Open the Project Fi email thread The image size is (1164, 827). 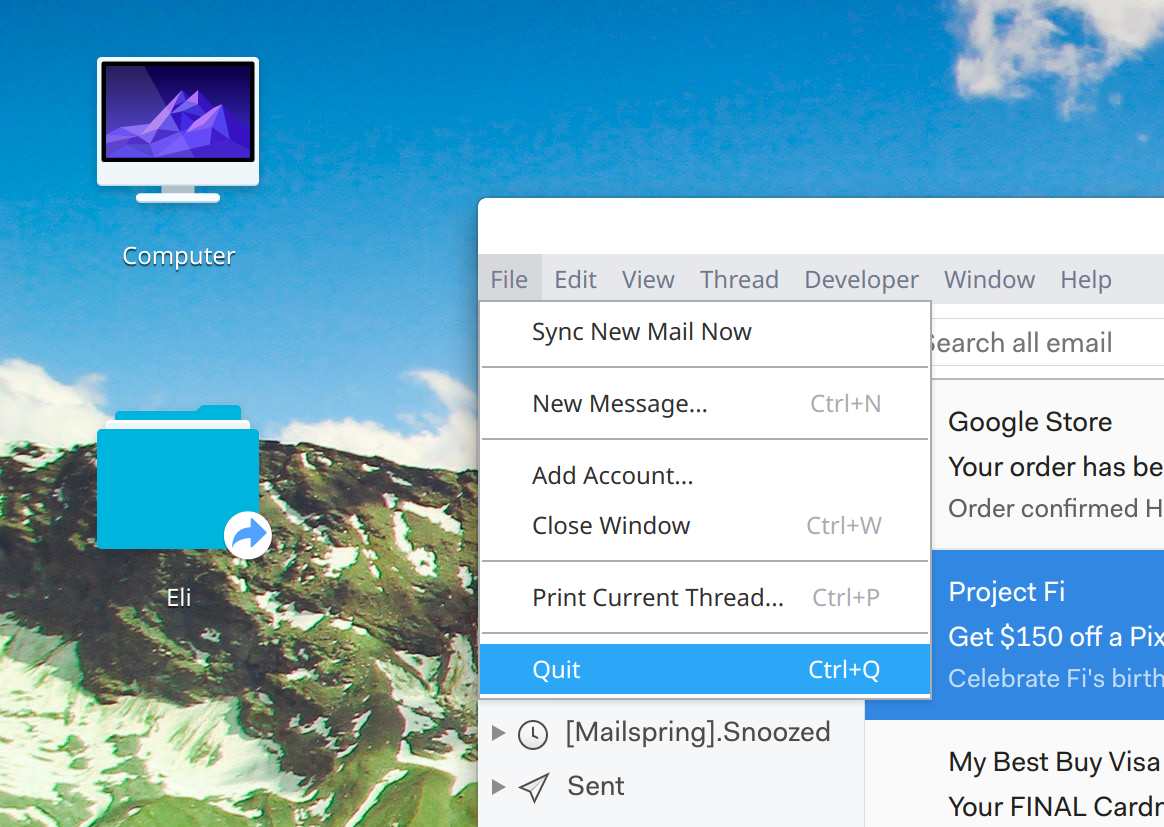point(1048,635)
